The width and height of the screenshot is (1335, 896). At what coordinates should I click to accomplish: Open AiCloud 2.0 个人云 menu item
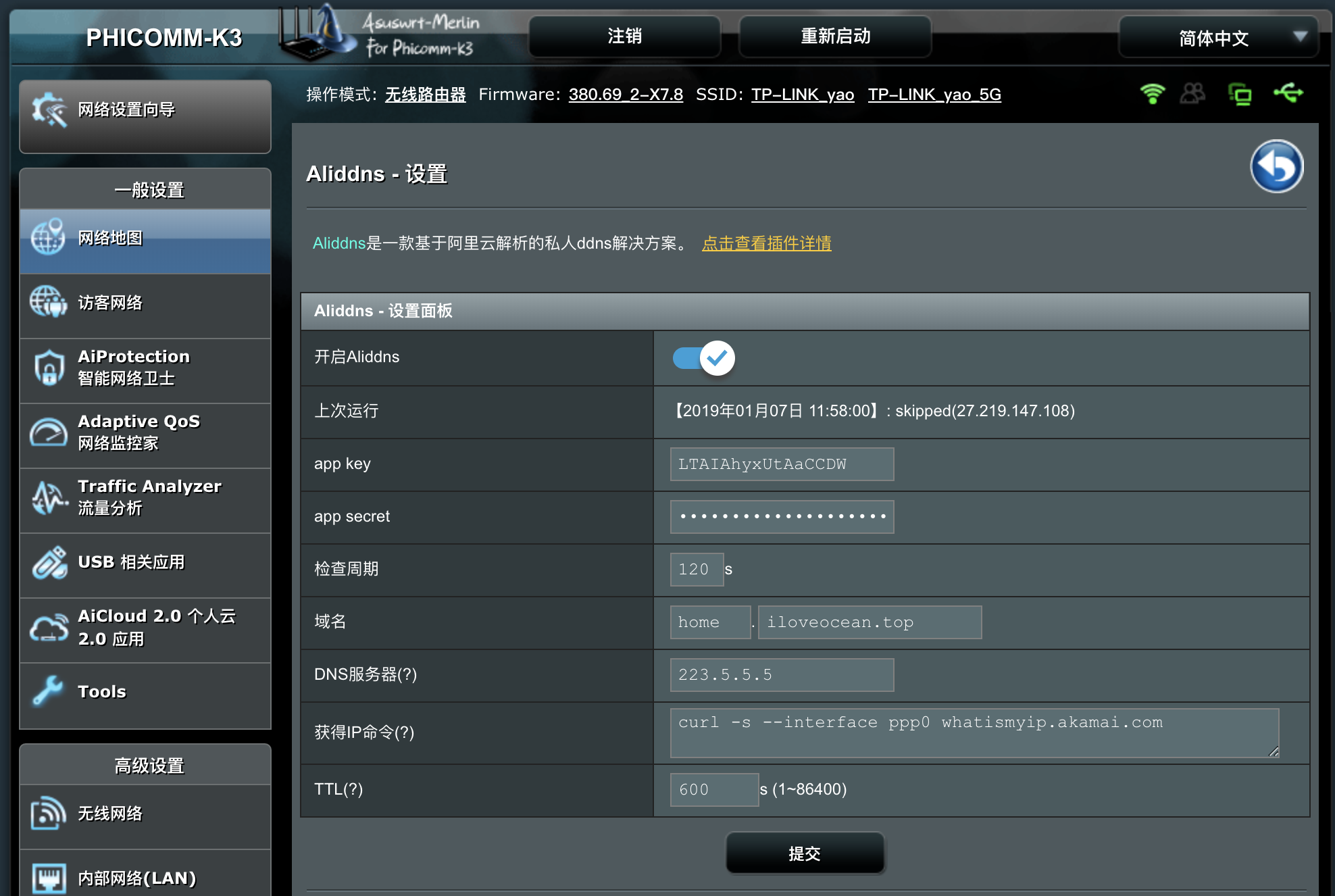click(145, 630)
